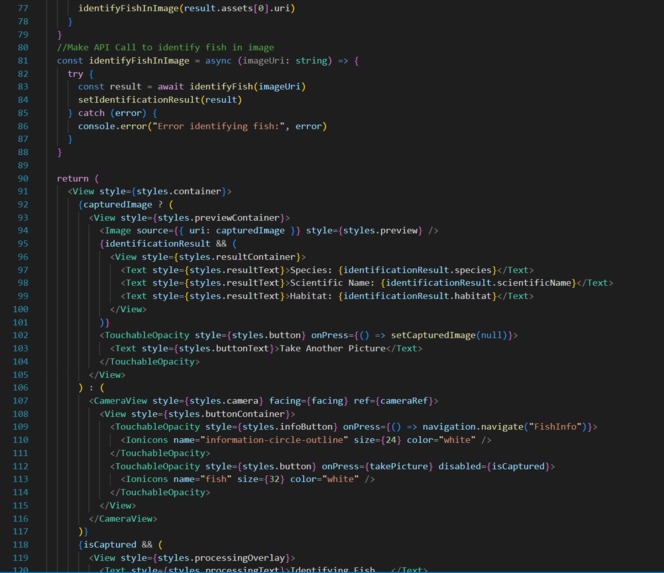664x573 pixels.
Task: Click the closing '</CameraView>' tag
Action: [123, 519]
